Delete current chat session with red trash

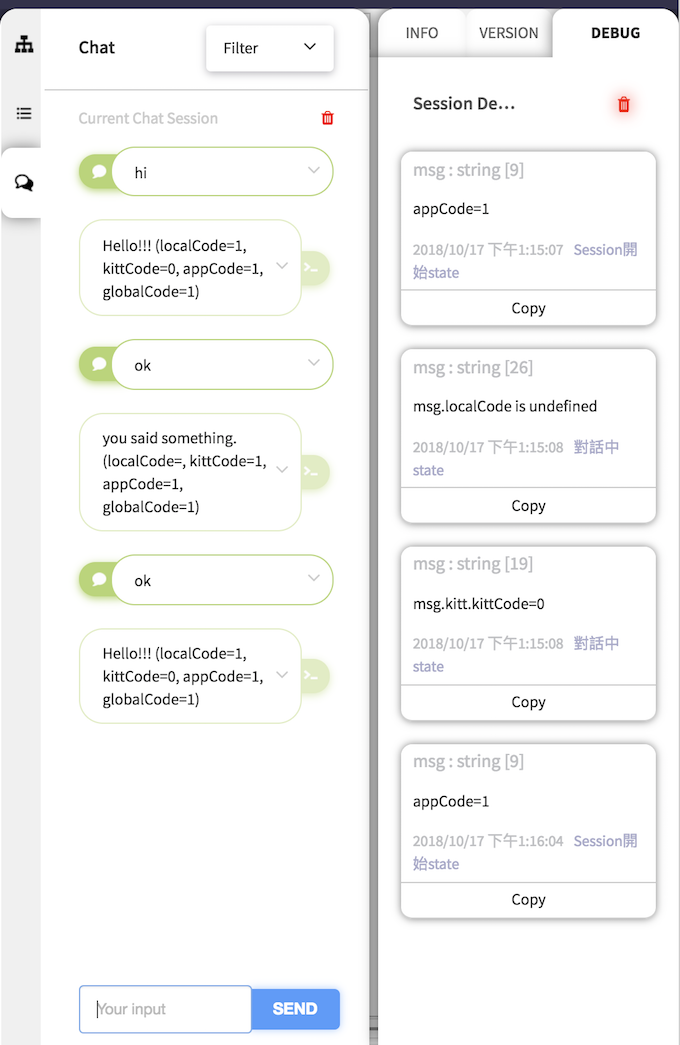[328, 118]
